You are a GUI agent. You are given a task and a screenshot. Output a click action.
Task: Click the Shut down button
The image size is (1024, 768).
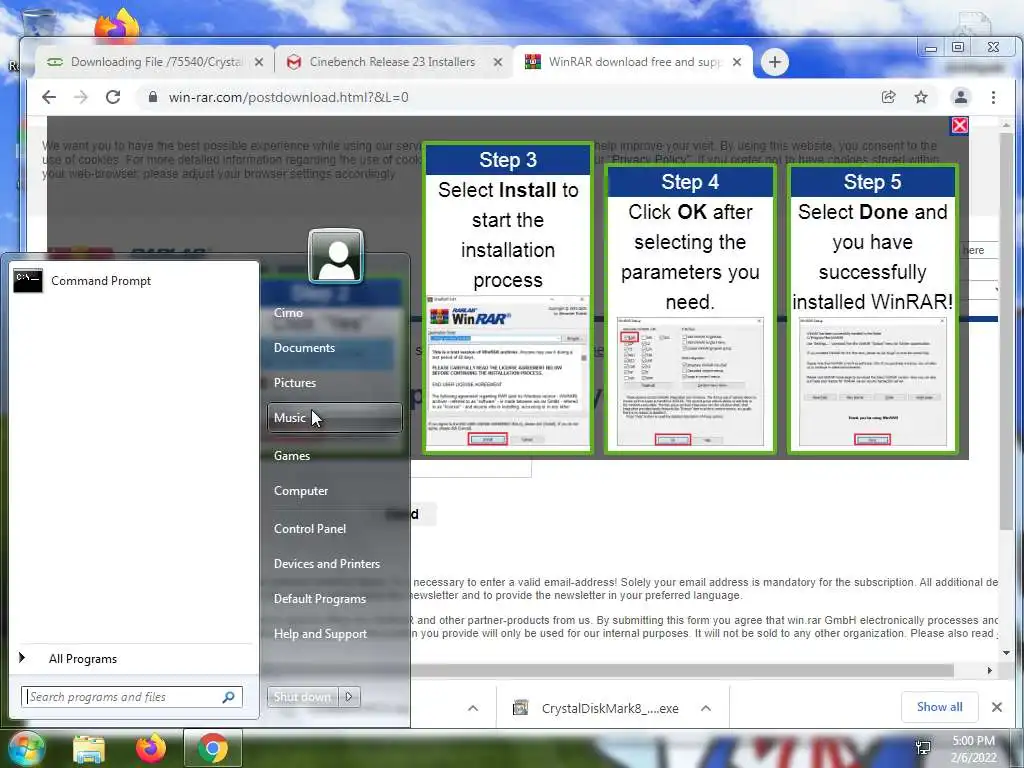302,697
